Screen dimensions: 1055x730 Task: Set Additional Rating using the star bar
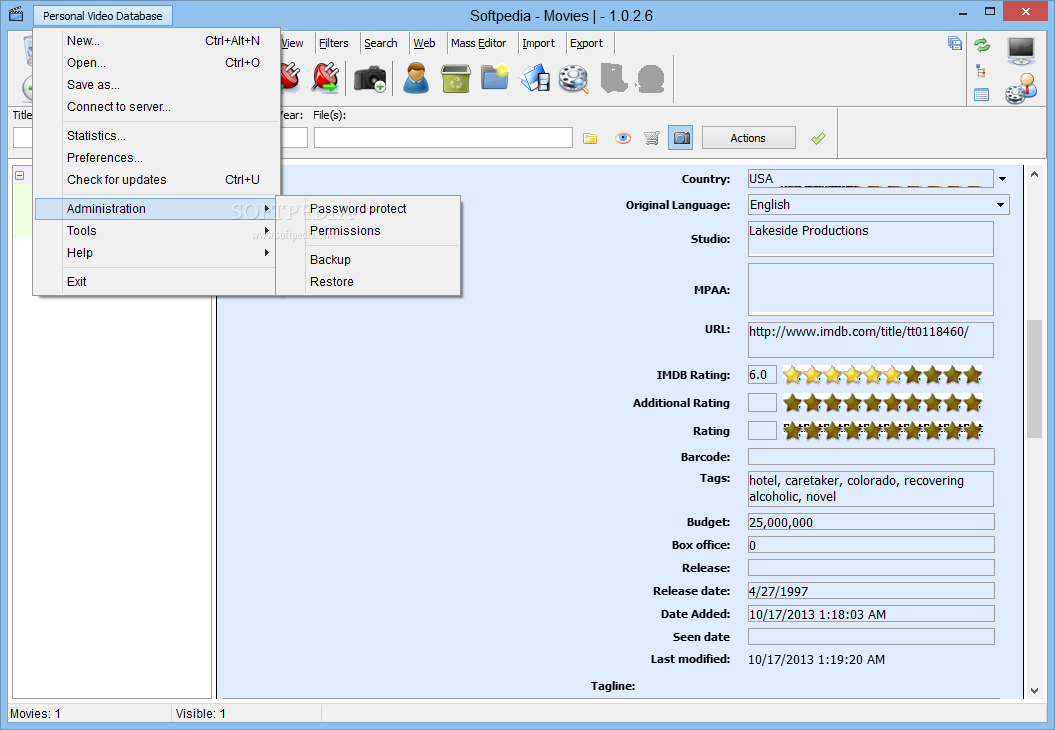882,403
